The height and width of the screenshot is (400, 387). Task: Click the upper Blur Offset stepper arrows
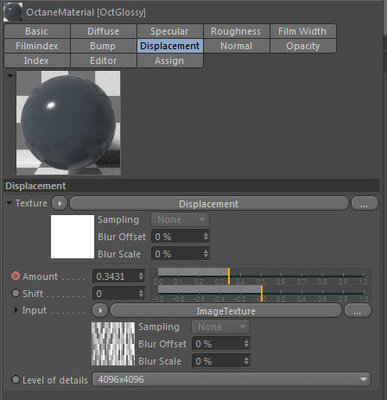[x=206, y=237]
